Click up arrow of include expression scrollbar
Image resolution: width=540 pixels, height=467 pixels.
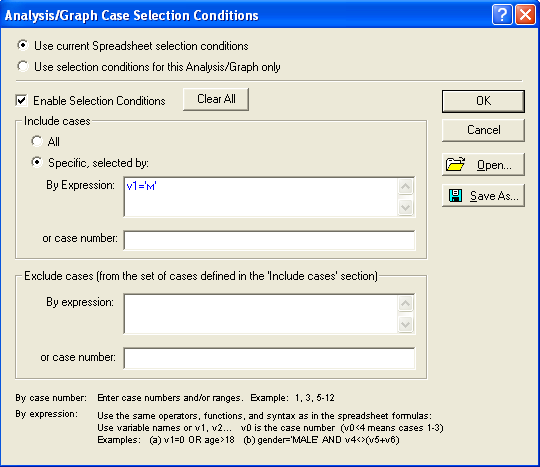point(405,187)
